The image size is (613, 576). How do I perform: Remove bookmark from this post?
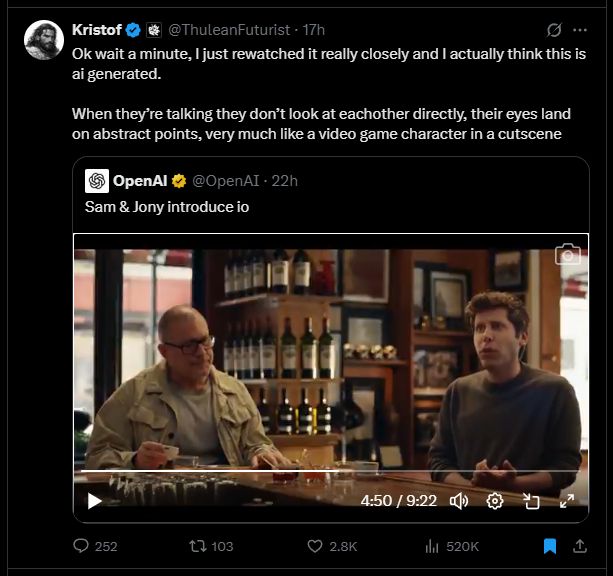click(549, 546)
